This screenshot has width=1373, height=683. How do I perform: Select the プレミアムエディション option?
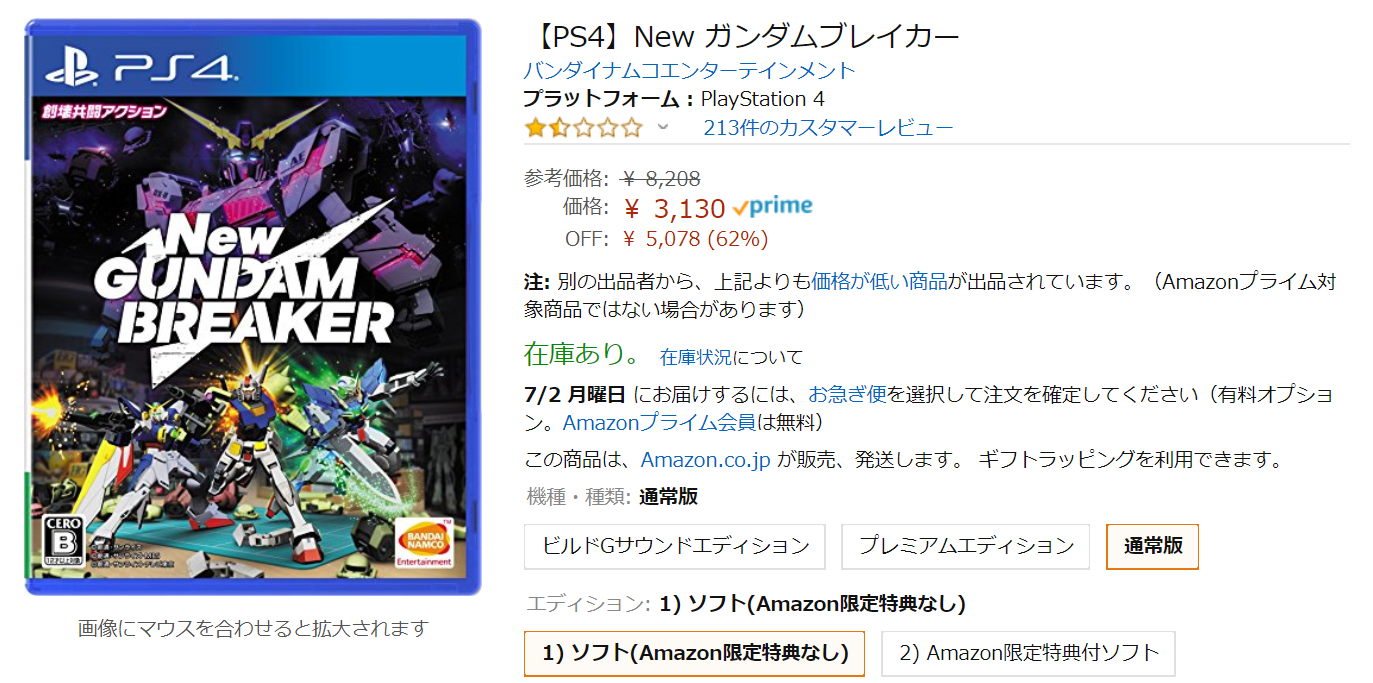coord(965,546)
